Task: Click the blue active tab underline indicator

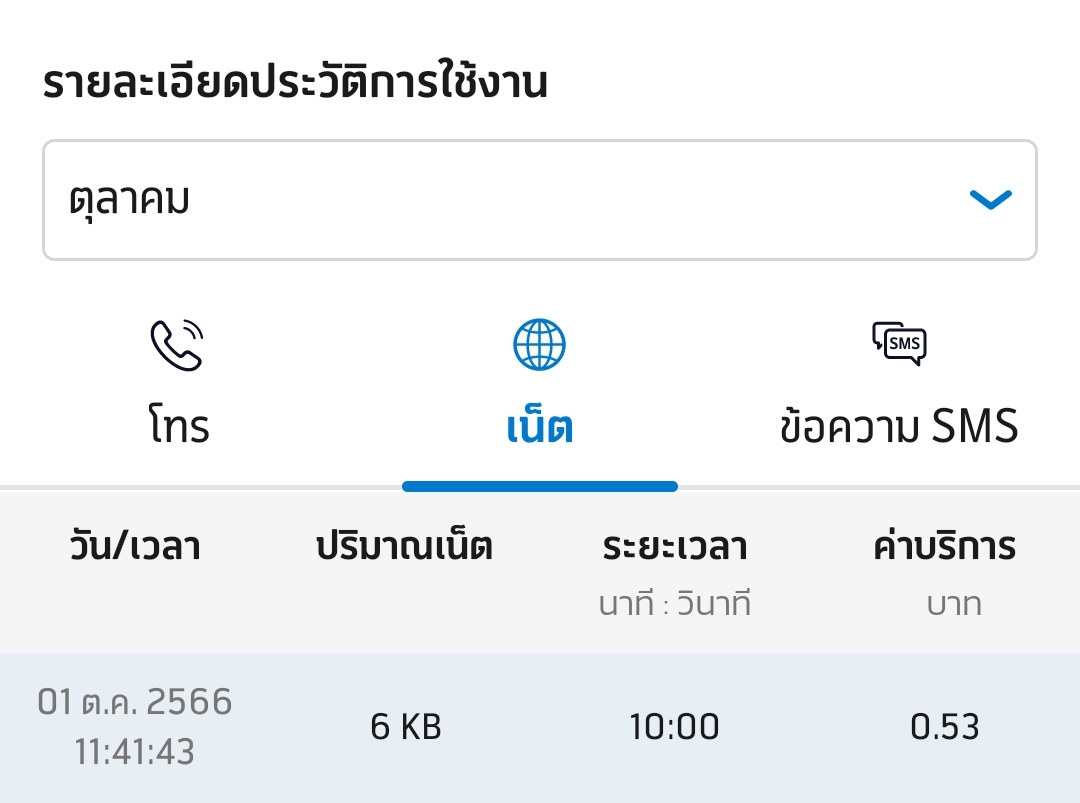Action: pyautogui.click(x=539, y=487)
